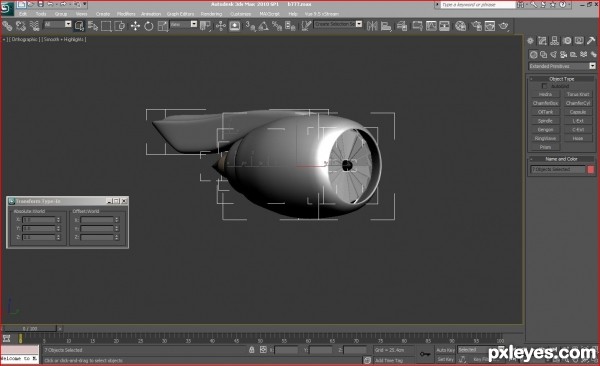Click the Capsule object button
600x366 pixels.
pos(578,112)
